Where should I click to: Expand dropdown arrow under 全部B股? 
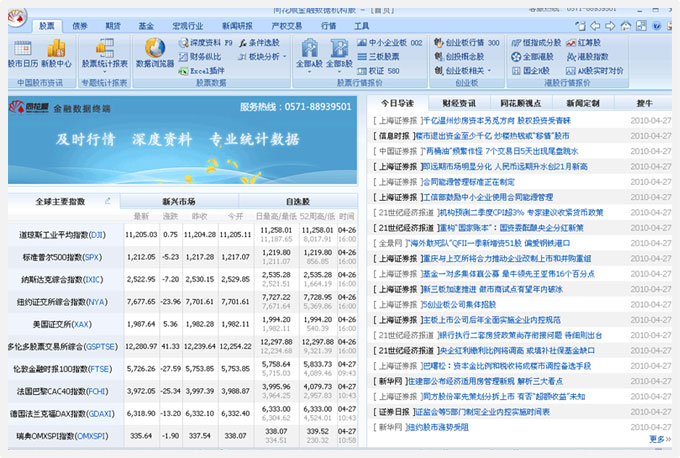click(x=339, y=72)
